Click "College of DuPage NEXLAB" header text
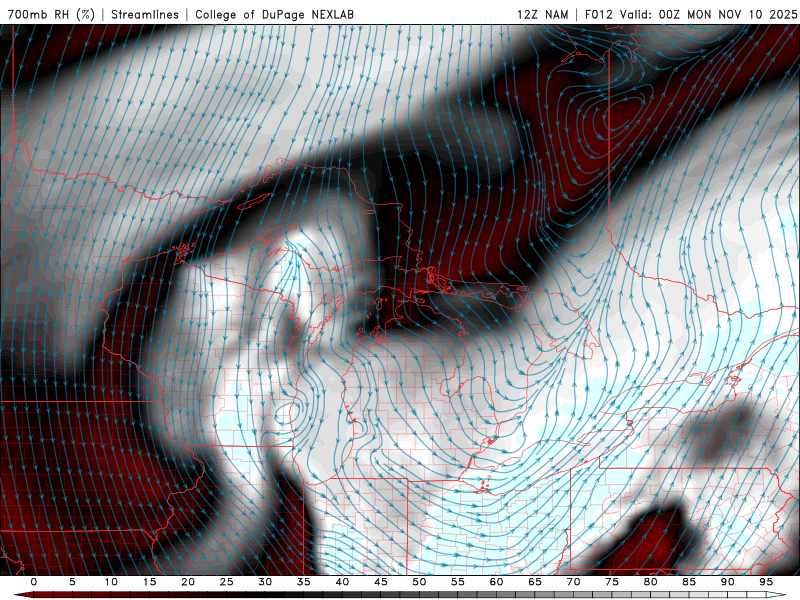 (274, 14)
